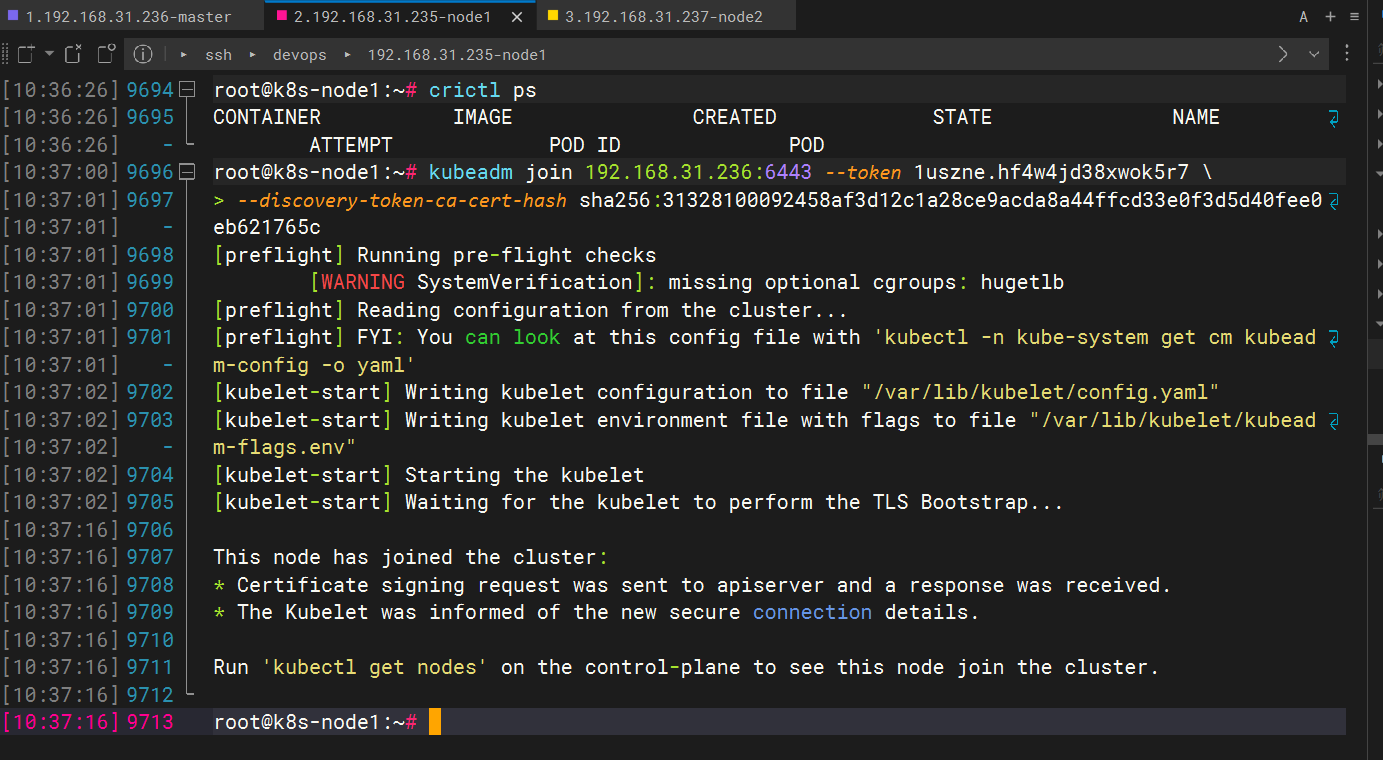Open the 3.192.168.31.237-node2 tab
The width and height of the screenshot is (1383, 760).
(x=666, y=16)
